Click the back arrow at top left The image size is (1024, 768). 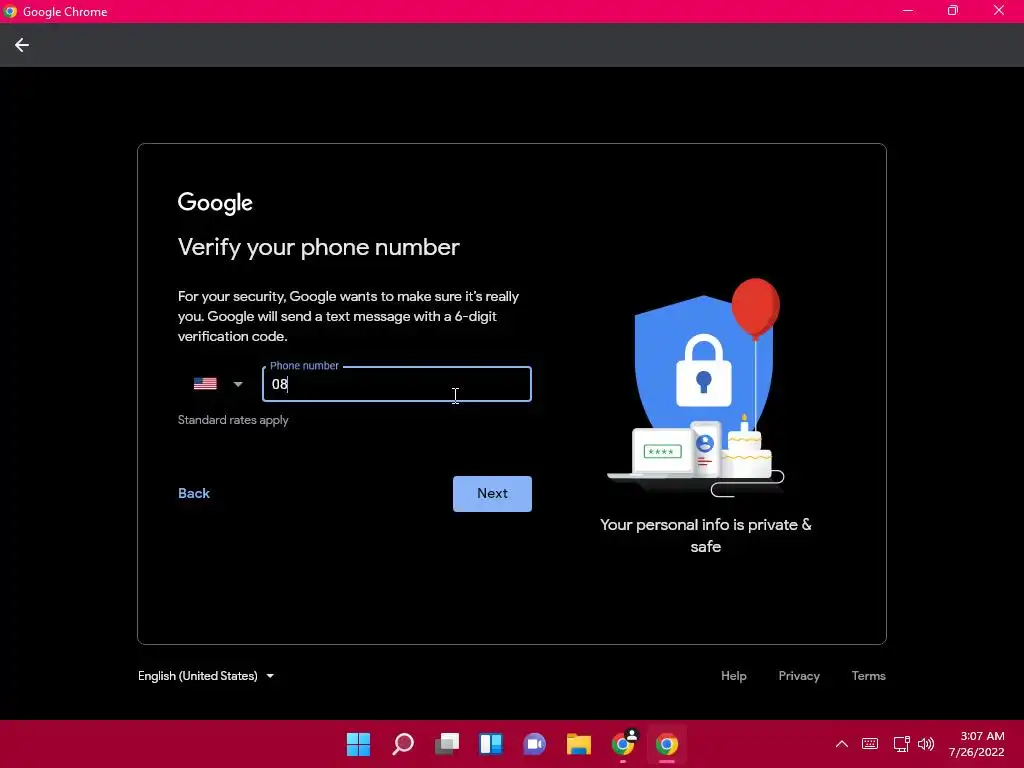pyautogui.click(x=22, y=45)
